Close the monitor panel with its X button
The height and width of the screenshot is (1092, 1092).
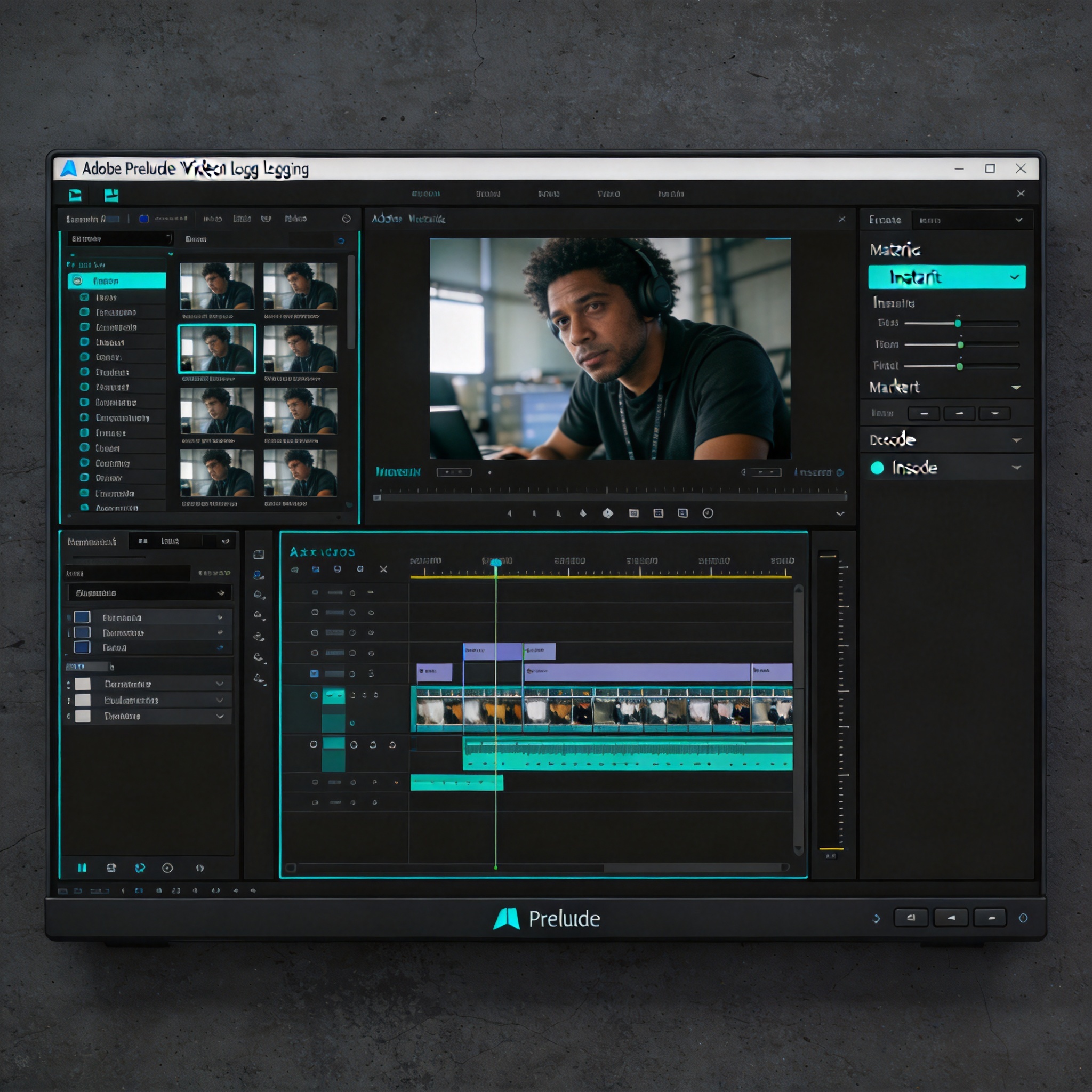click(x=842, y=219)
